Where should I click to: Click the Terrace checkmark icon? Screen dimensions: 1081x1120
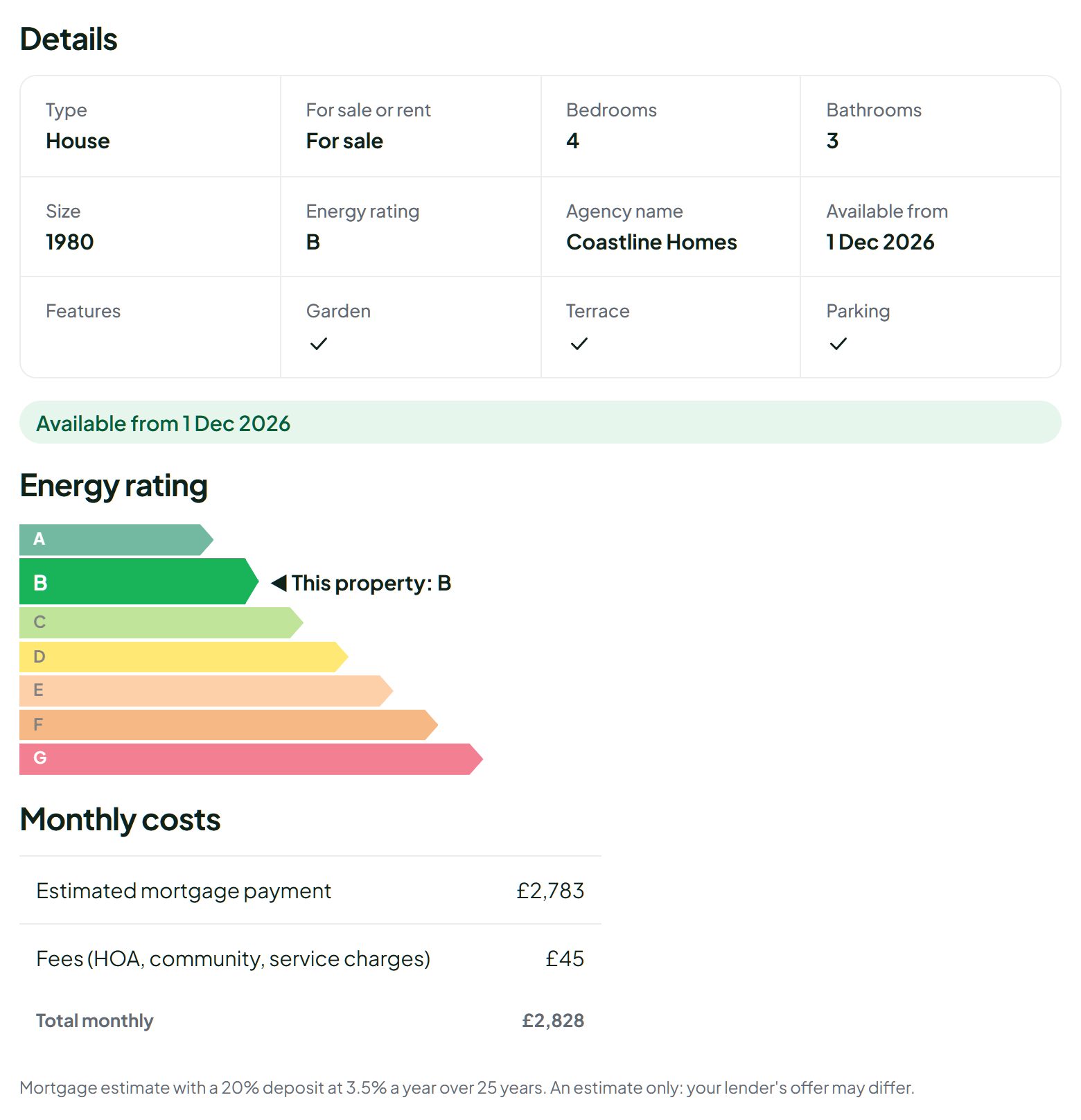coord(579,344)
